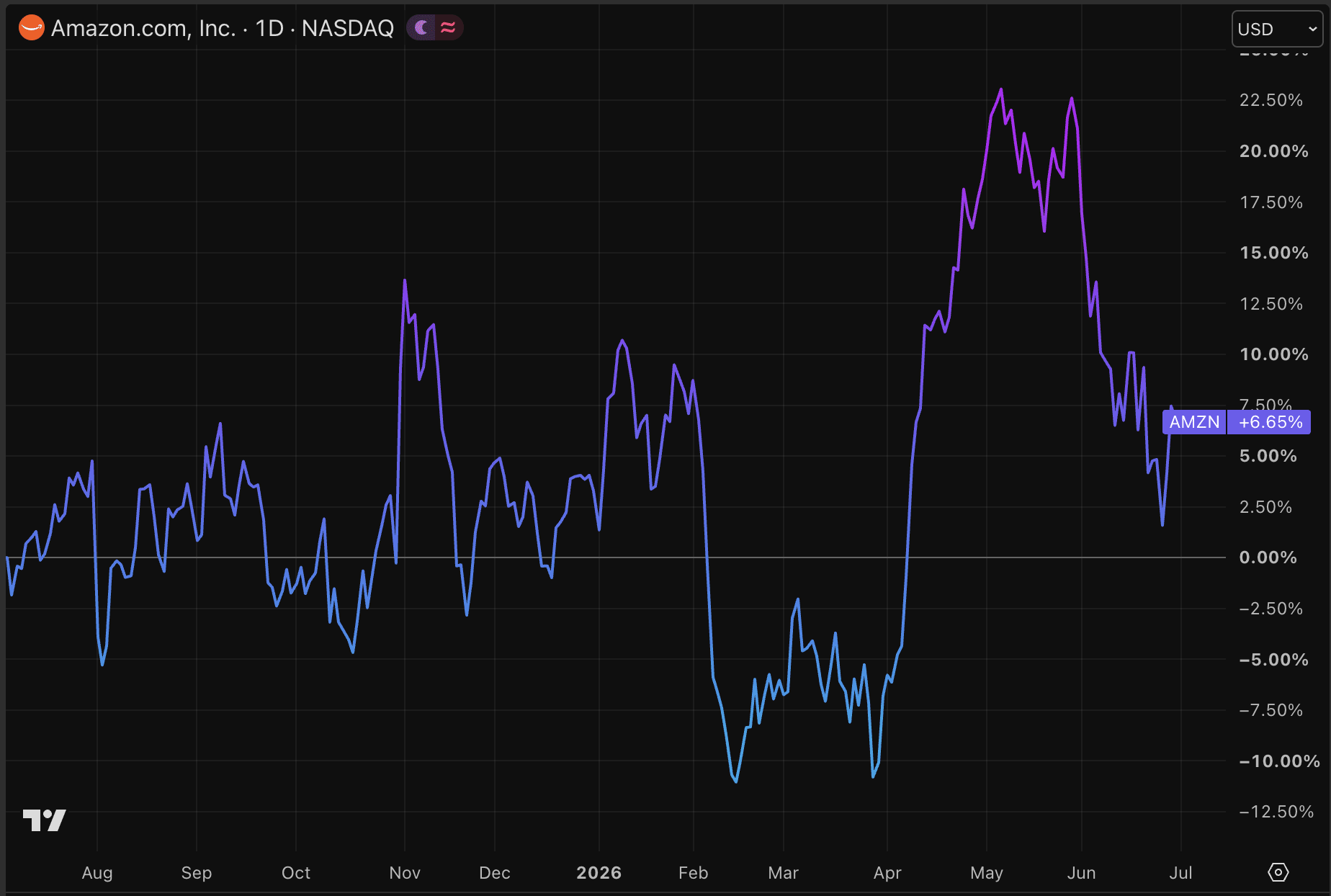Click the Jul label on time axis
The height and width of the screenshot is (896, 1331).
coord(1180,873)
